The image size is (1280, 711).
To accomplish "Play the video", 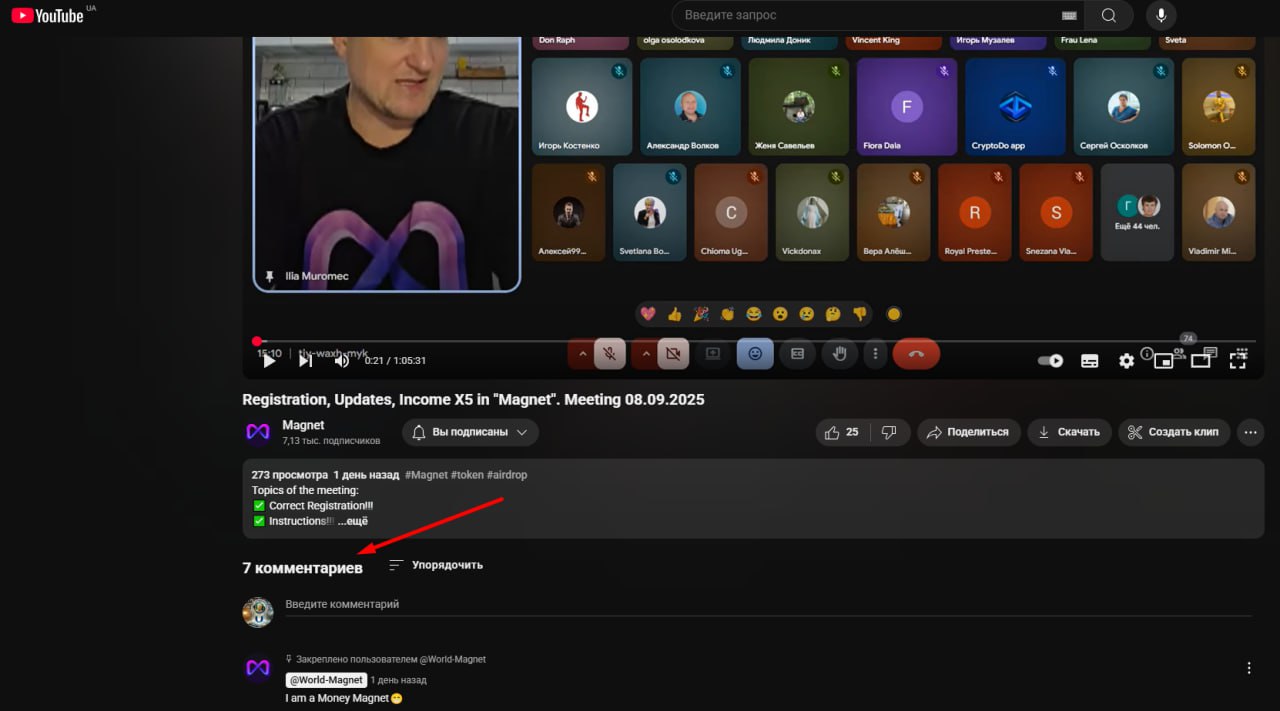I will pyautogui.click(x=269, y=361).
